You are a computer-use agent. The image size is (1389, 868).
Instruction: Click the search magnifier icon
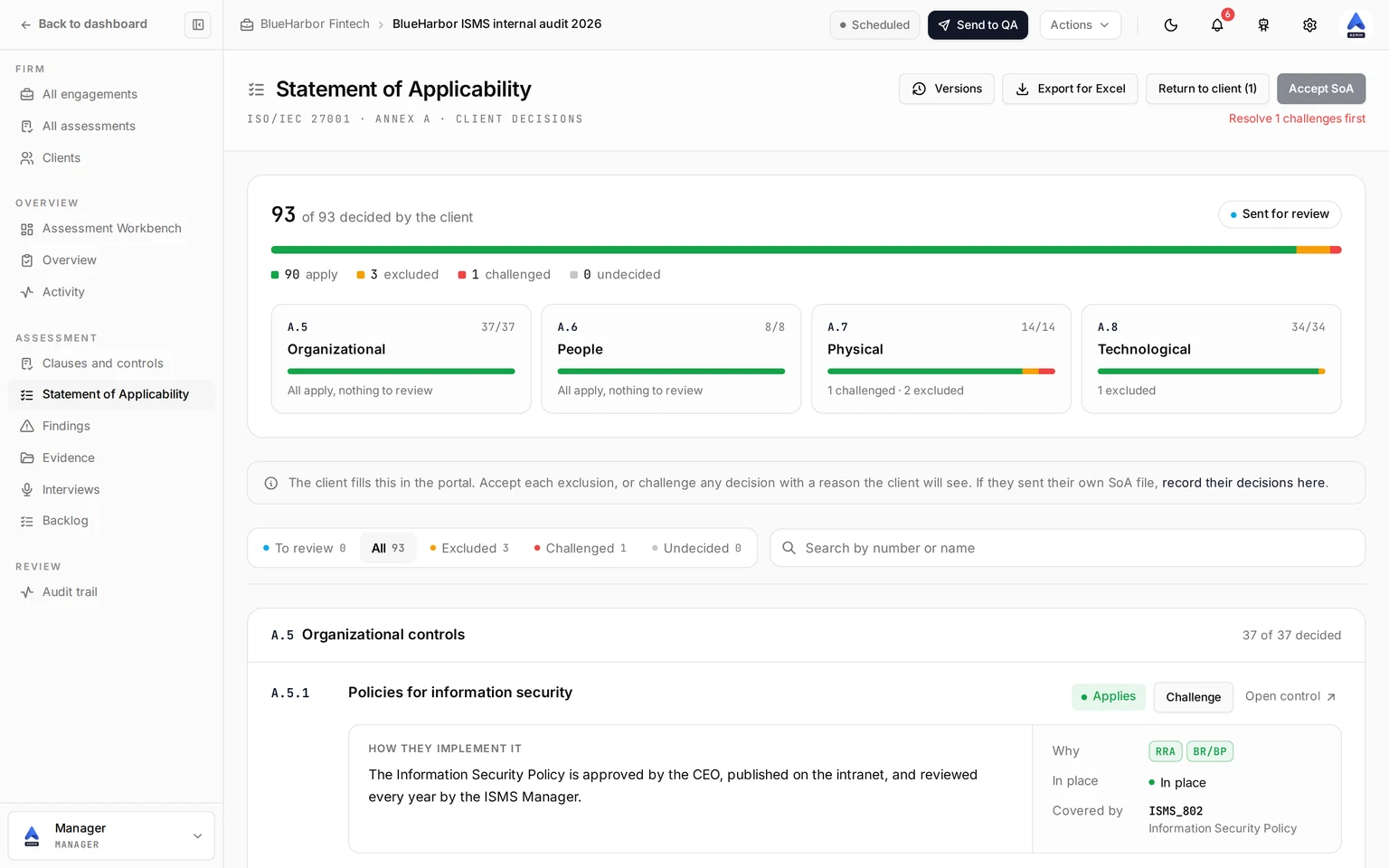click(x=789, y=548)
